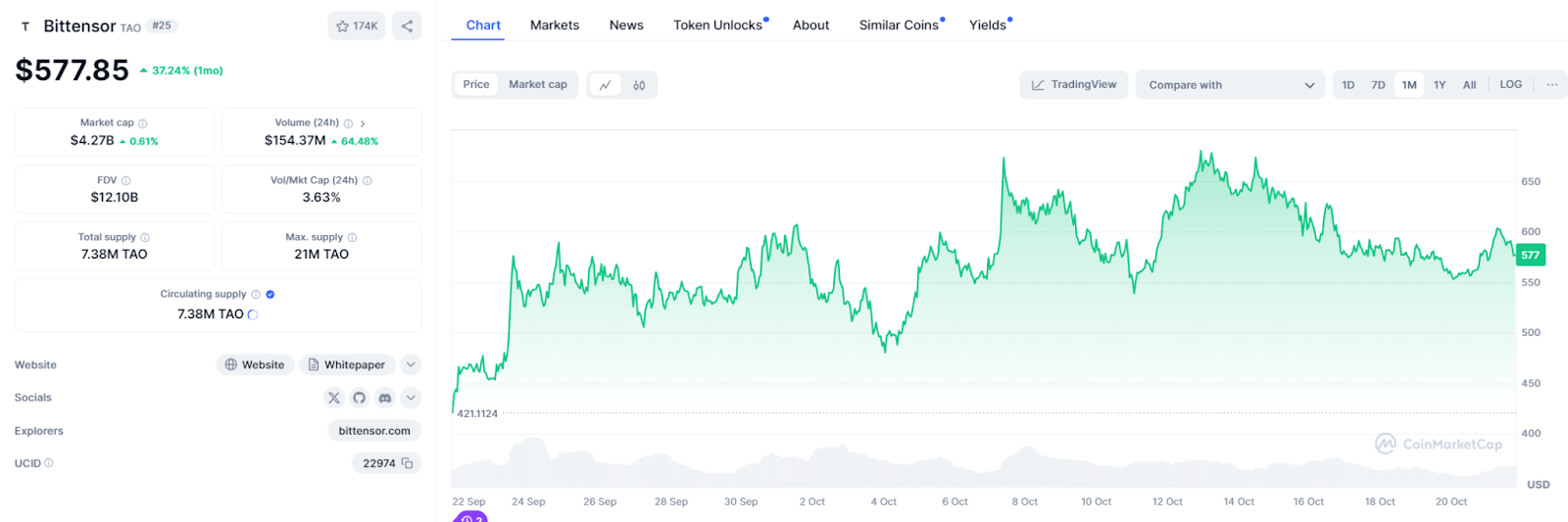
Task: Select Market cap toggle on chart
Action: [538, 85]
